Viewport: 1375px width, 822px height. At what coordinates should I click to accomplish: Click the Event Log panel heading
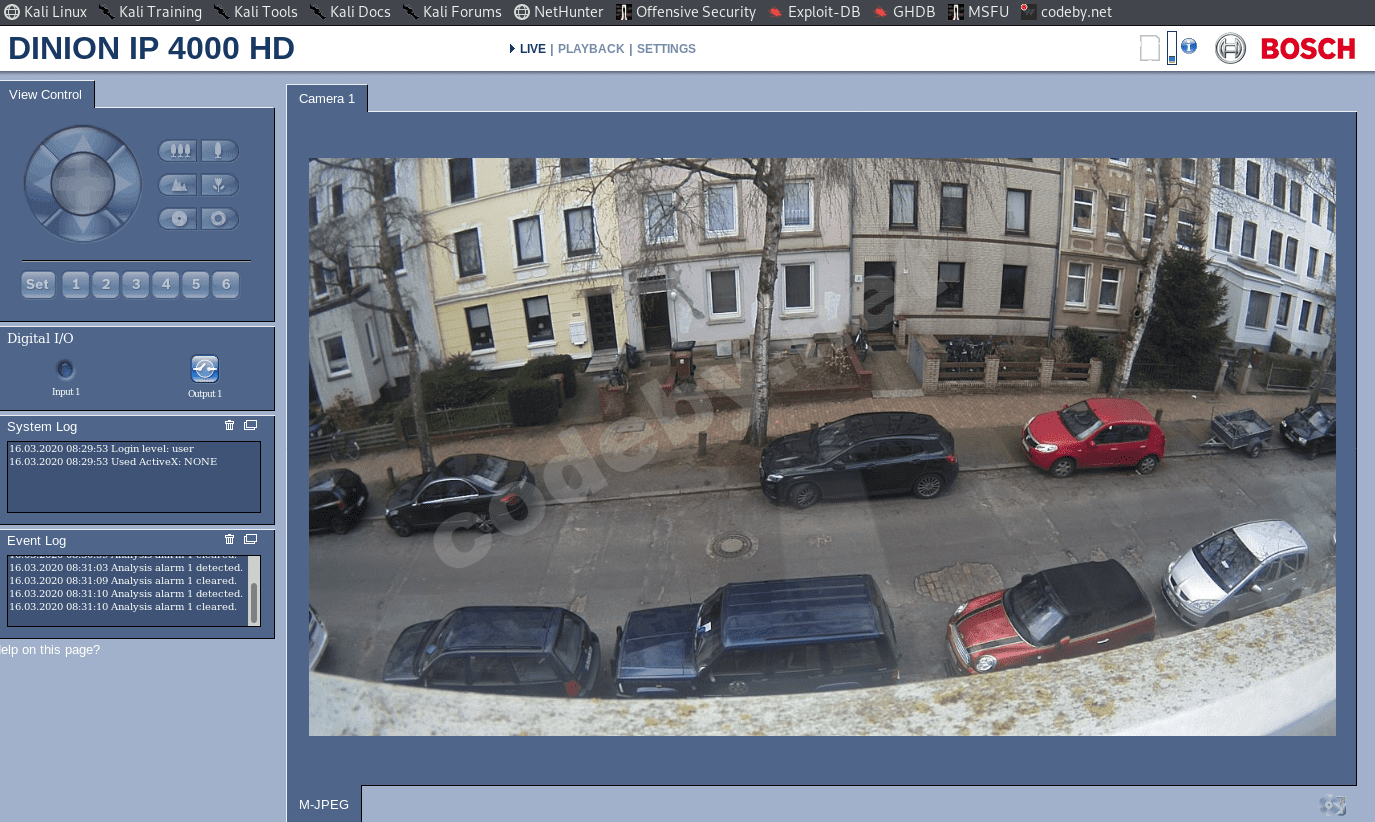37,541
